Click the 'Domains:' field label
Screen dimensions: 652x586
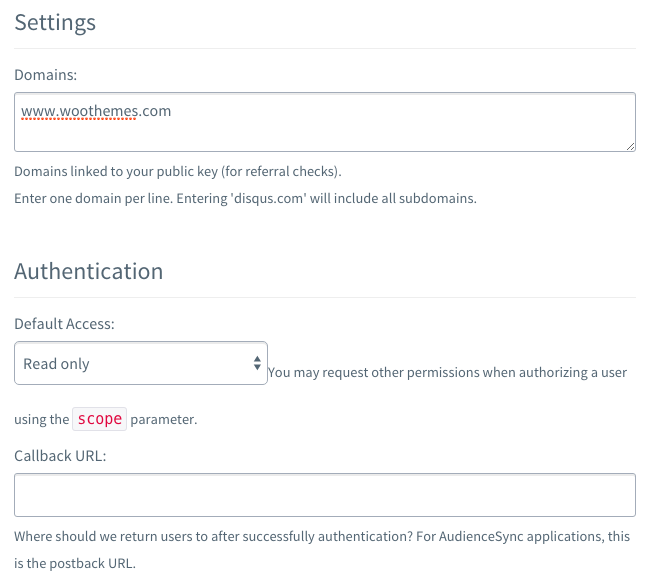[46, 75]
